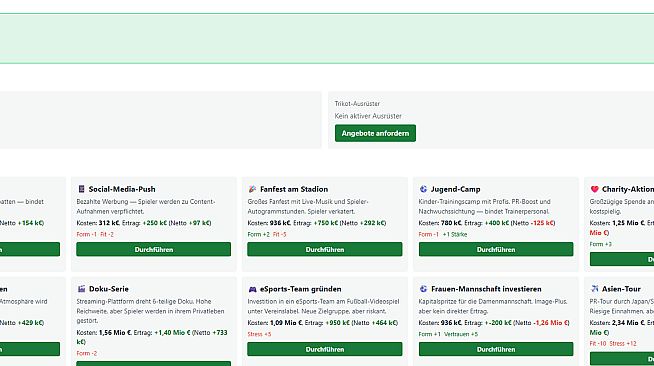Click the Jugend-Camp football icon
This screenshot has height=366, width=654.
pyautogui.click(x=423, y=189)
